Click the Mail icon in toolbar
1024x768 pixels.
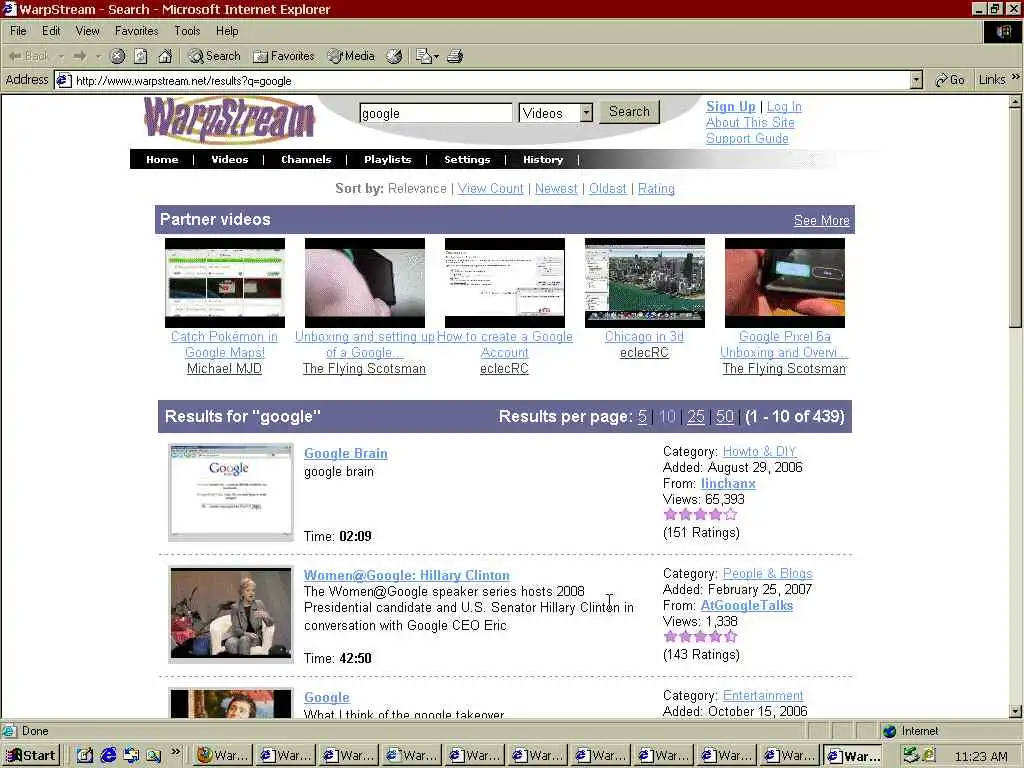(x=424, y=56)
